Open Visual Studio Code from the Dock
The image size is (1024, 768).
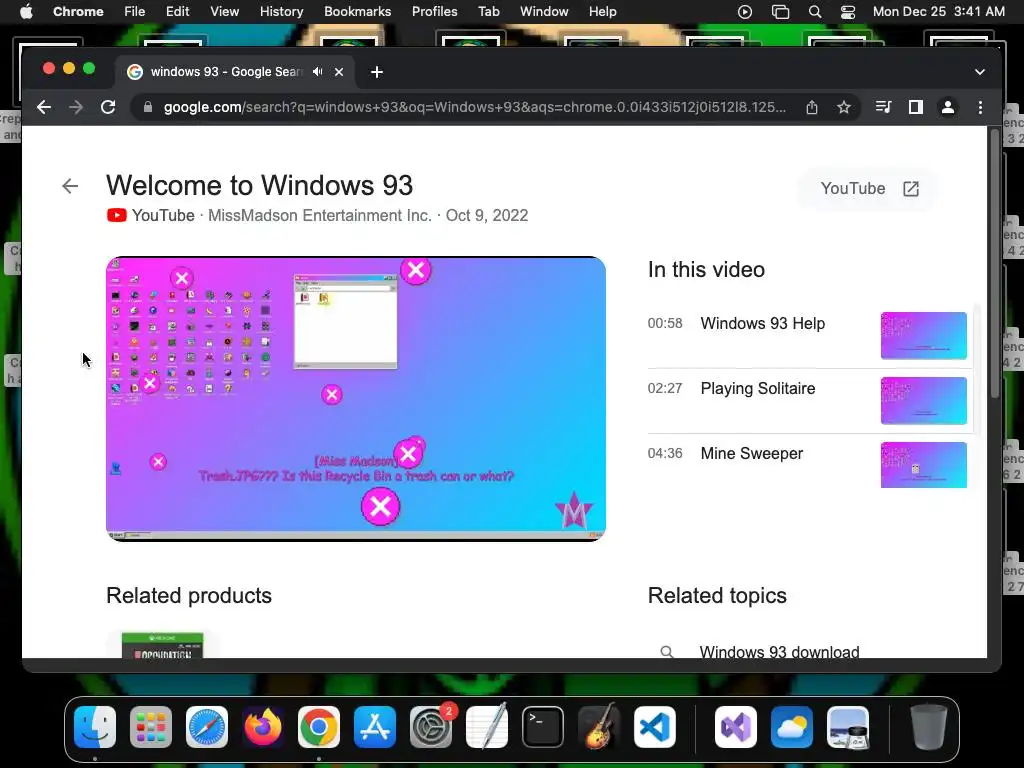point(655,727)
